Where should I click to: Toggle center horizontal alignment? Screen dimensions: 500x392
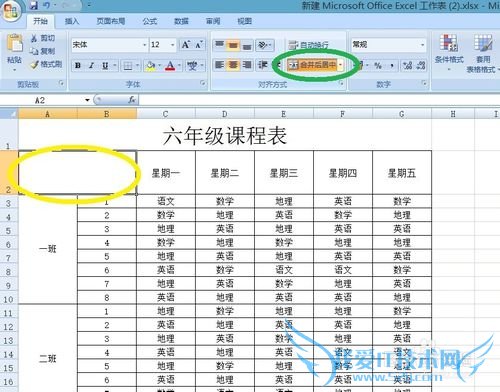click(x=233, y=65)
